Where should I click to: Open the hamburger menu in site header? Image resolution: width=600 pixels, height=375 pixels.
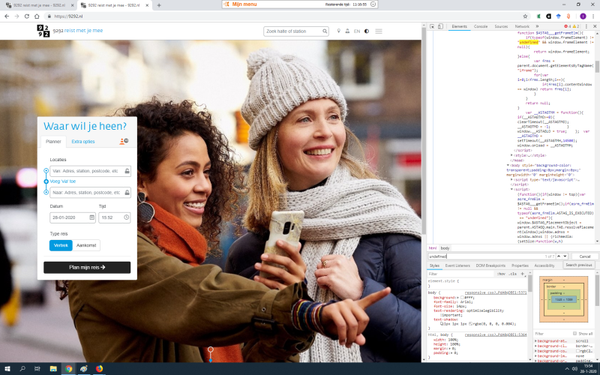(378, 31)
